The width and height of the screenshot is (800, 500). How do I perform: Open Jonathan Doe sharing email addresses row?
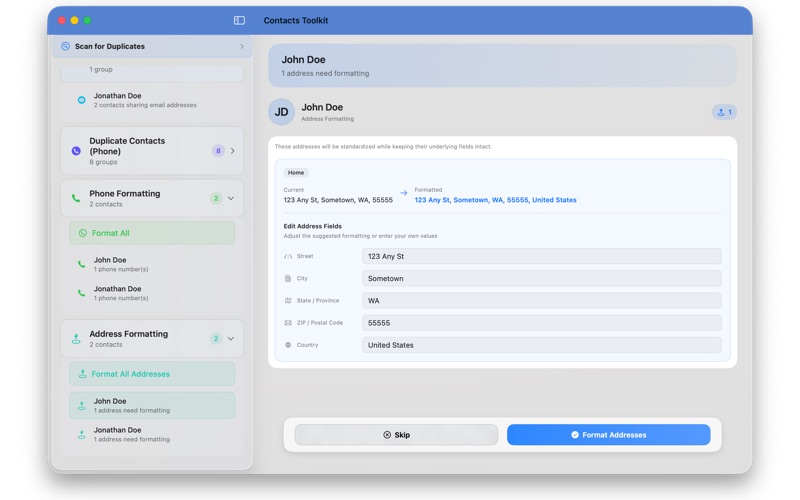click(152, 100)
